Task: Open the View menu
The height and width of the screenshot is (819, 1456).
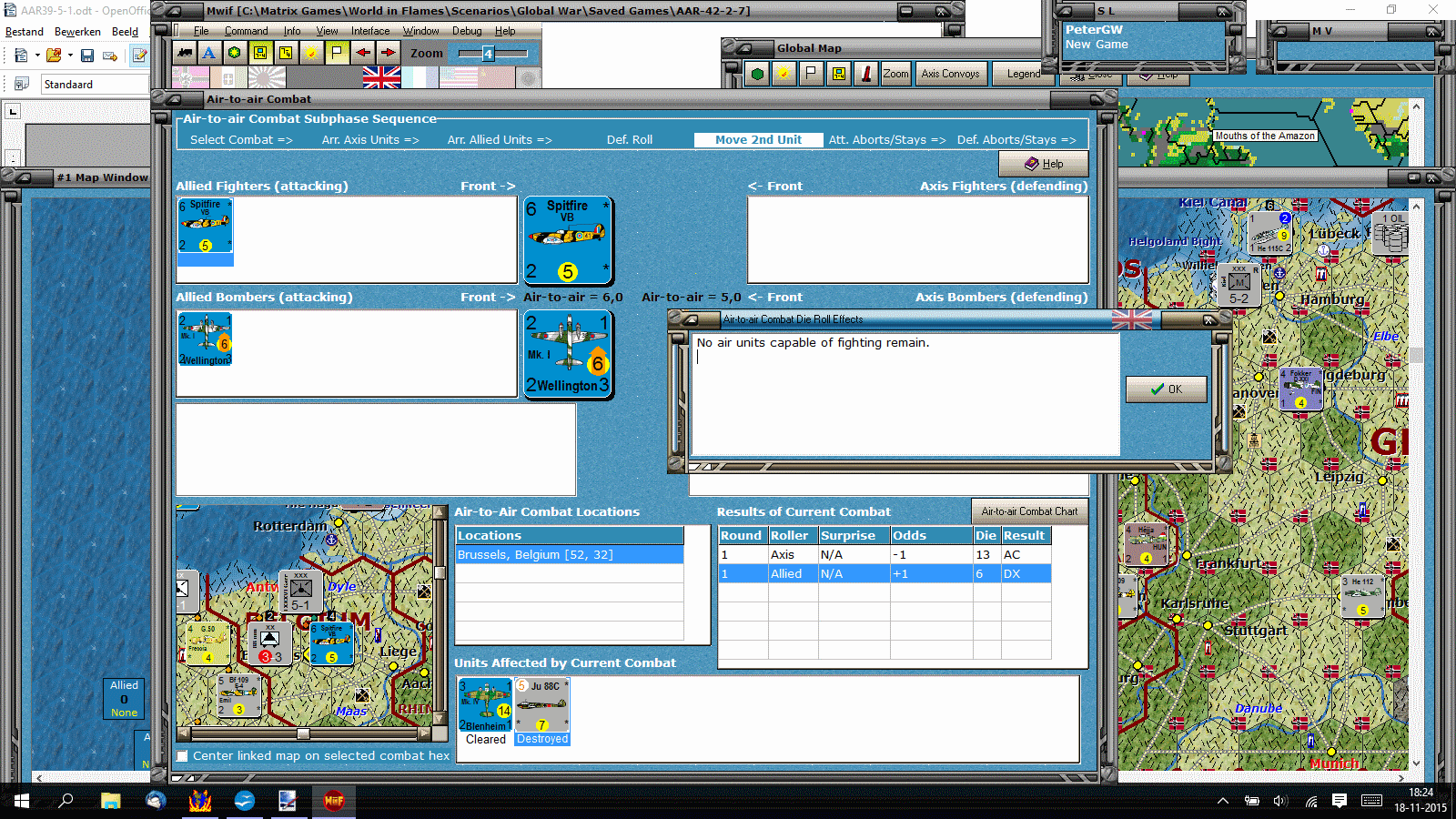Action: click(327, 31)
